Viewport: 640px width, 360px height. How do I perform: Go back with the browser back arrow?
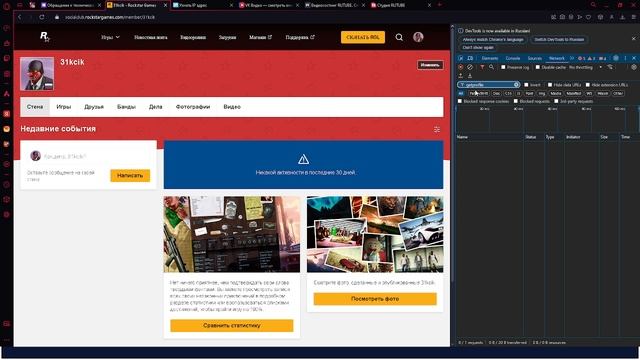(19, 17)
